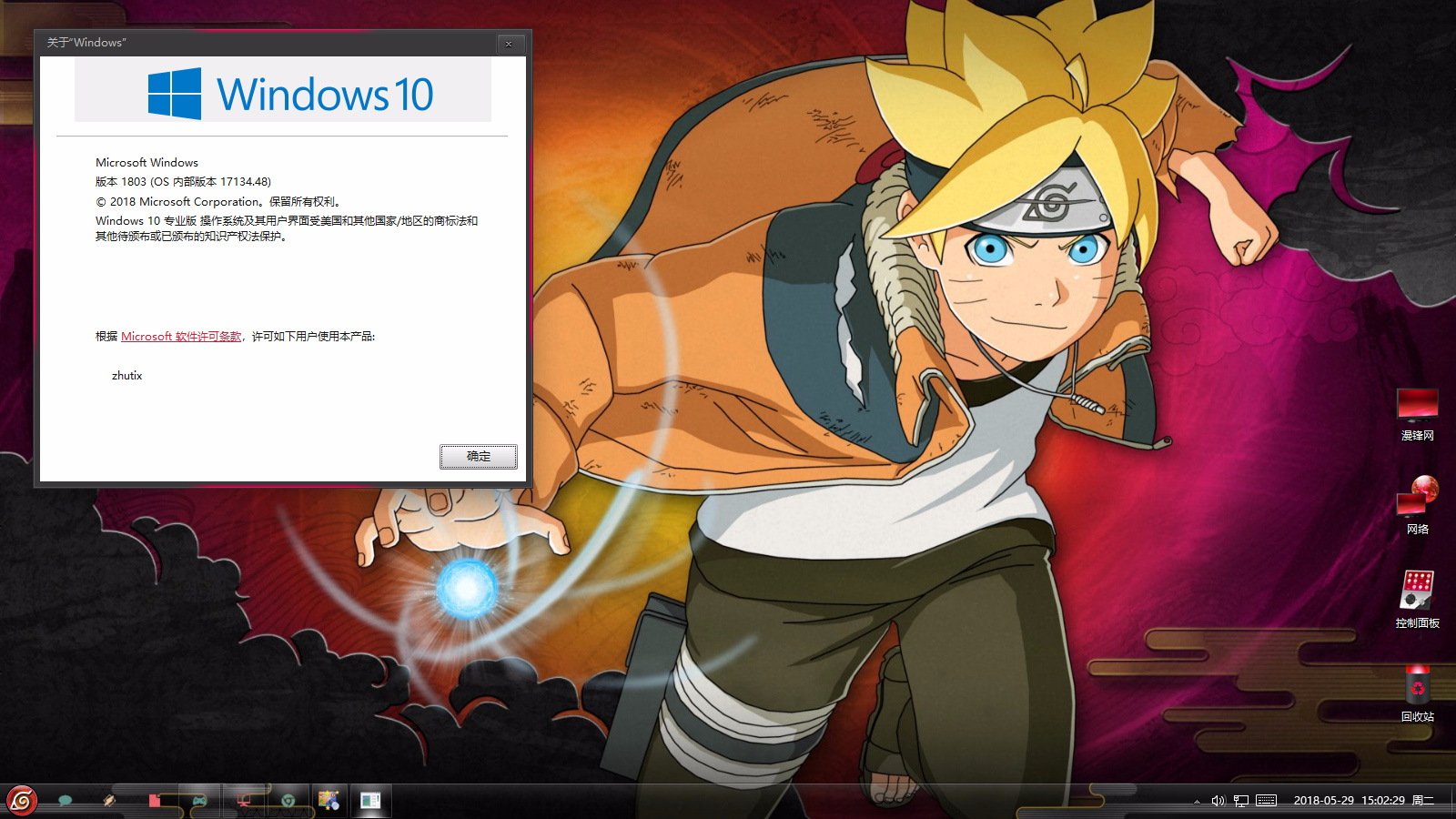The height and width of the screenshot is (819, 1456).
Task: Open the Naruto-themed Start button
Action: tap(22, 801)
